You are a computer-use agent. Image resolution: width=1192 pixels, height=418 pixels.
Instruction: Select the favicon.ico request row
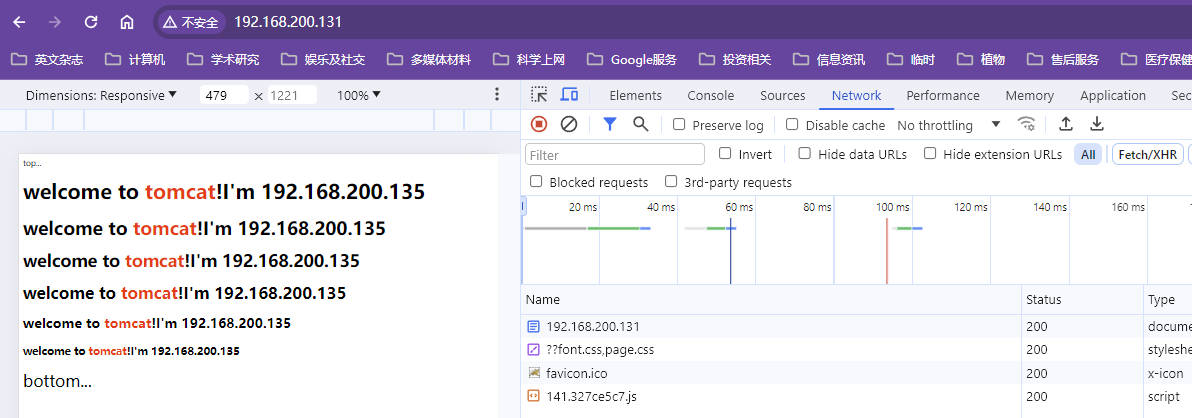[576, 373]
